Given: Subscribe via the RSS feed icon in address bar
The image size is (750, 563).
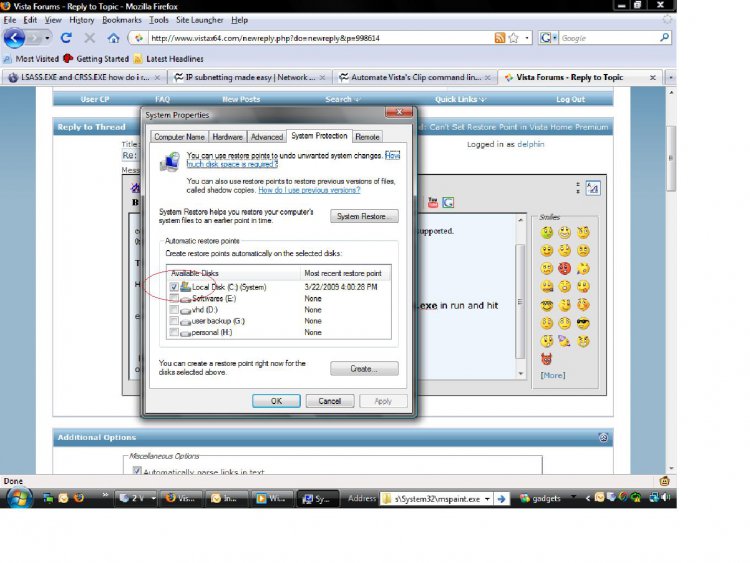Looking at the screenshot, I should (x=499, y=38).
